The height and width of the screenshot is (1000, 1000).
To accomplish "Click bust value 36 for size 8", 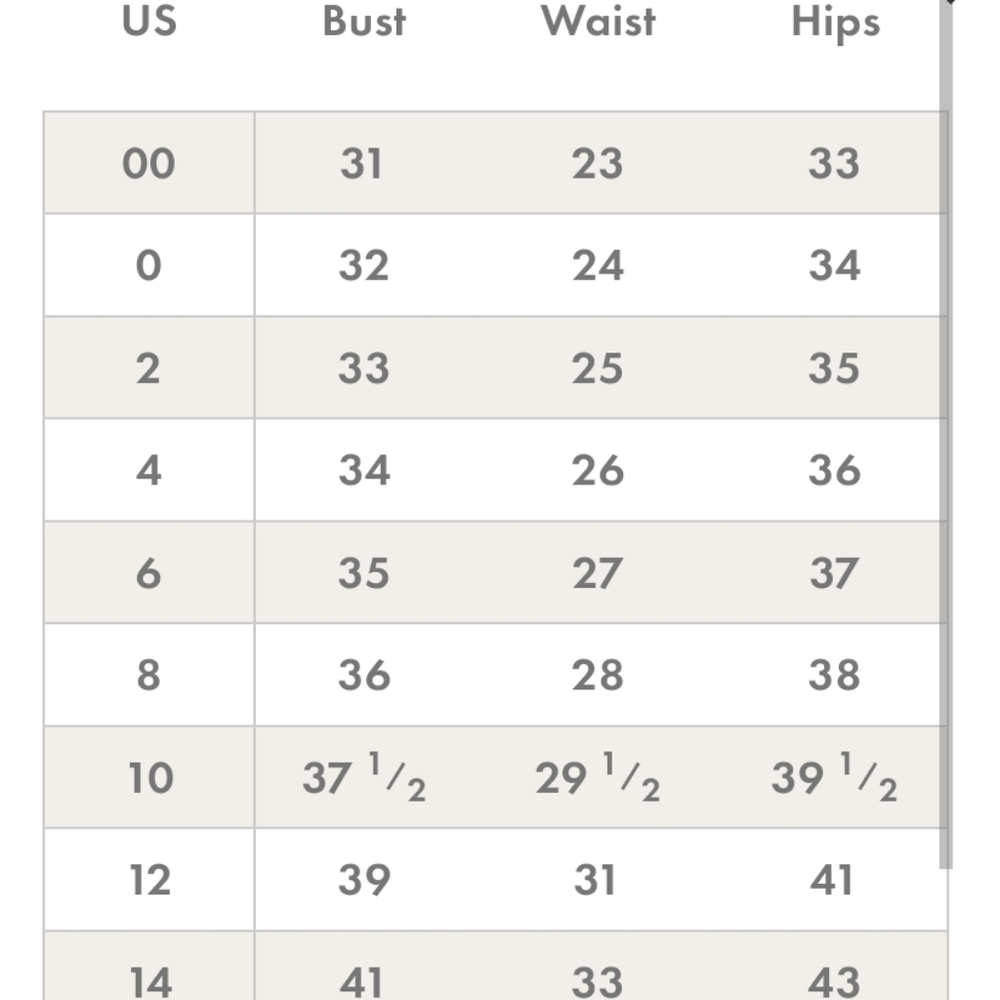I will pyautogui.click(x=364, y=675).
